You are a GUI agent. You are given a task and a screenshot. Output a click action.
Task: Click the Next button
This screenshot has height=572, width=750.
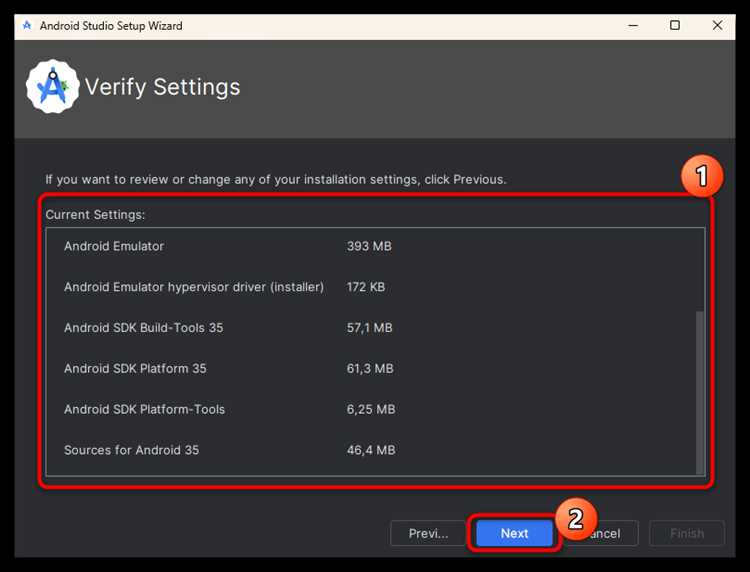pos(514,533)
